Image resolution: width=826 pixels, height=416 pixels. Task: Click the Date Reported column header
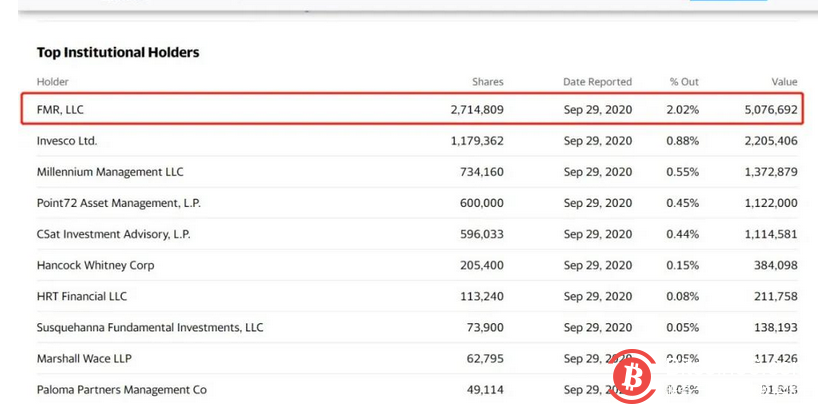pos(597,81)
